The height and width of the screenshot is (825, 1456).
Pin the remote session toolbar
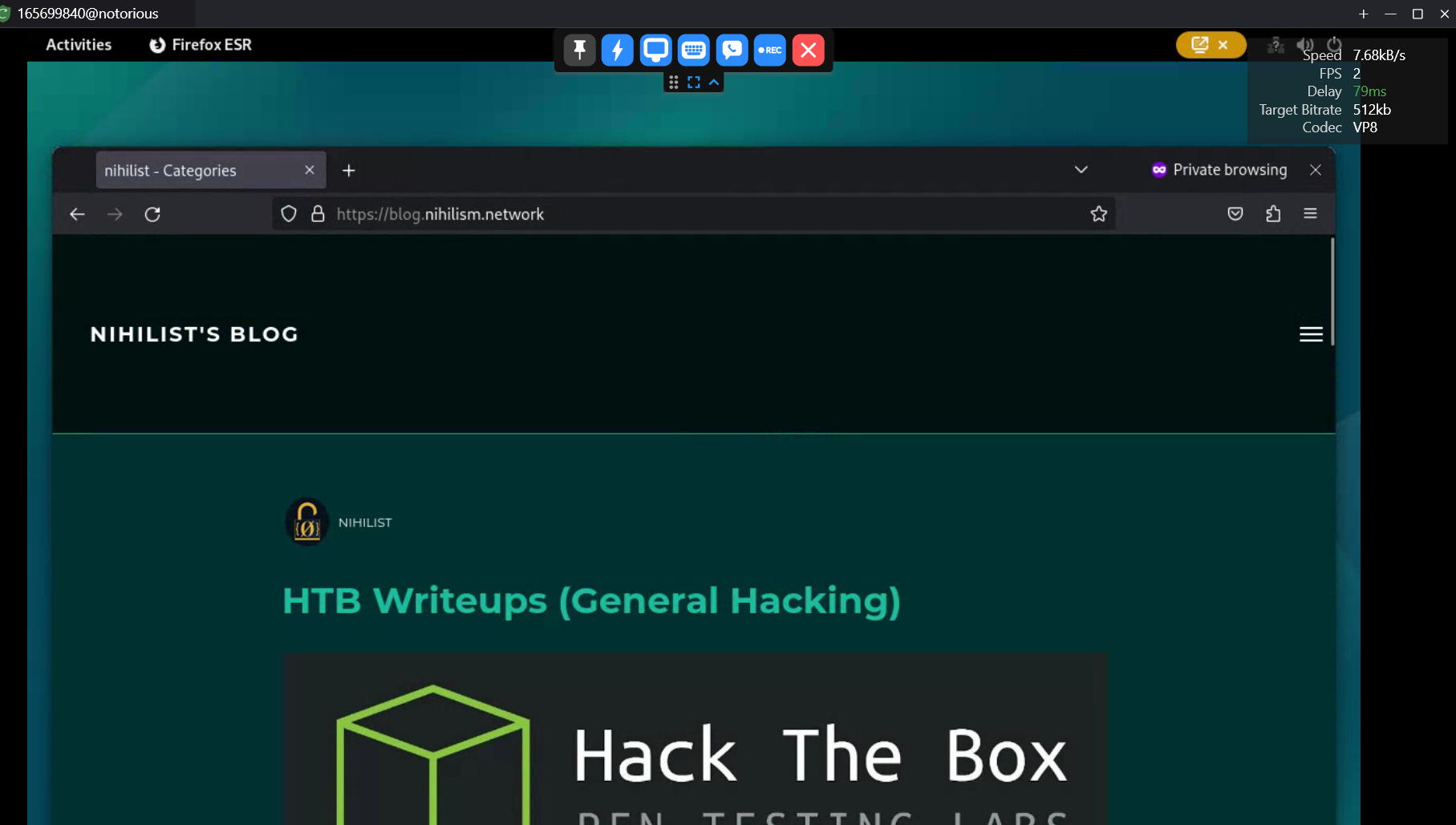click(579, 50)
